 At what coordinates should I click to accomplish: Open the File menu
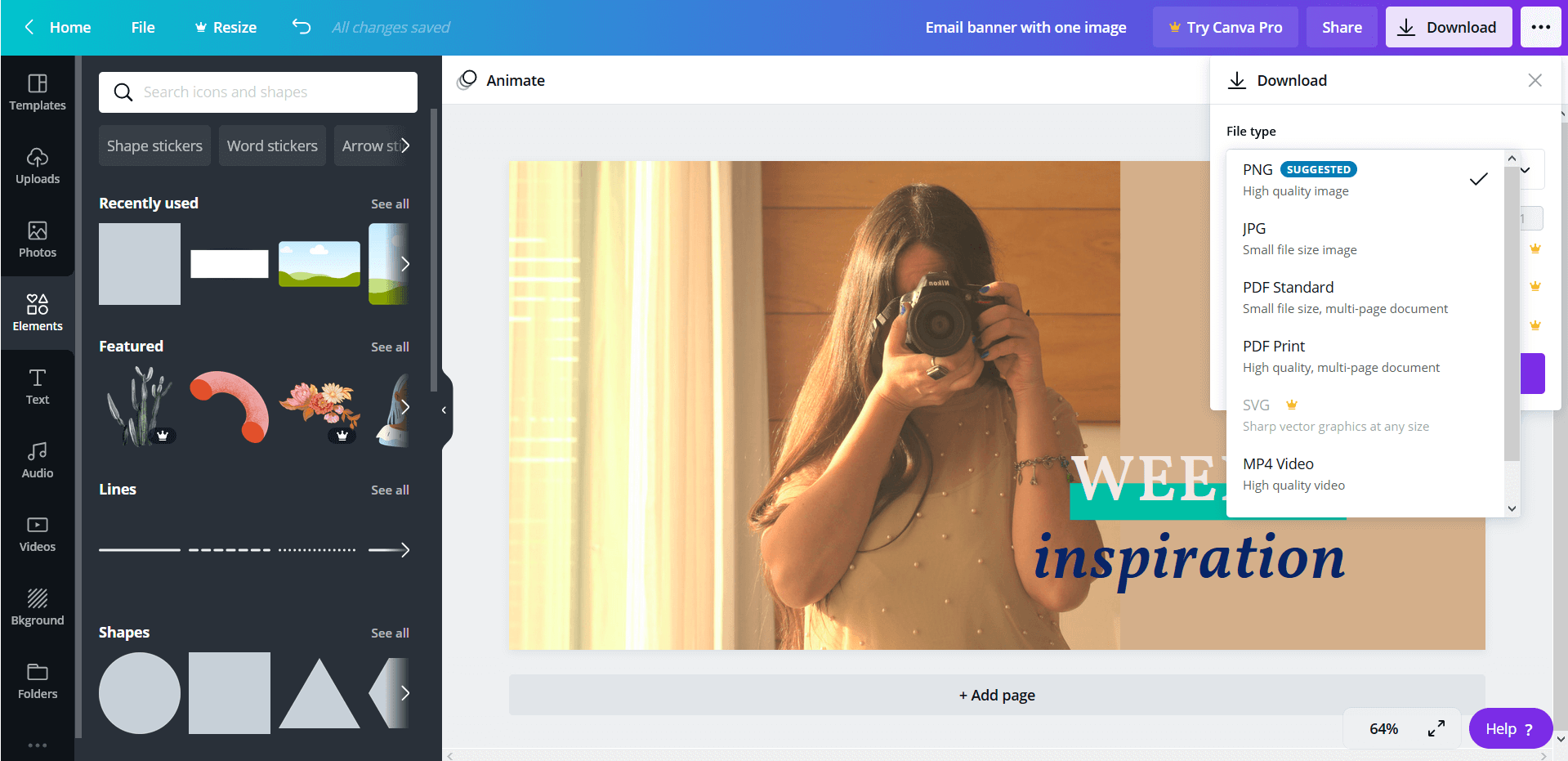[142, 26]
